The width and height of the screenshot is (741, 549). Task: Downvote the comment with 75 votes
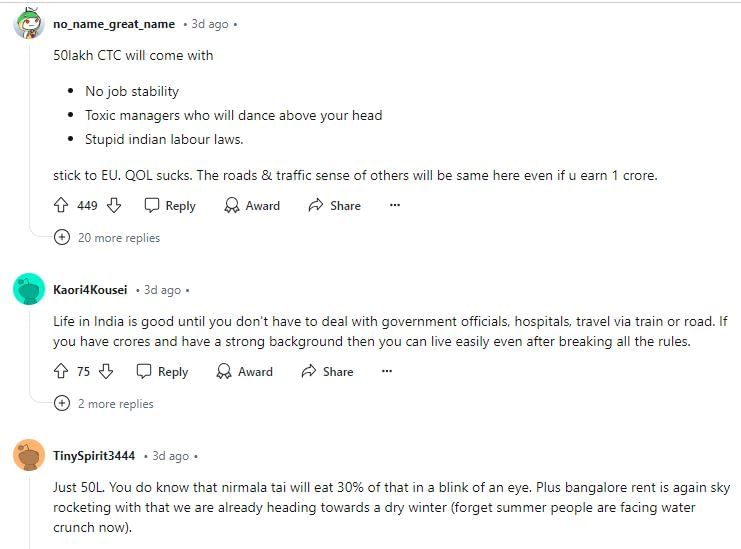[x=106, y=371]
